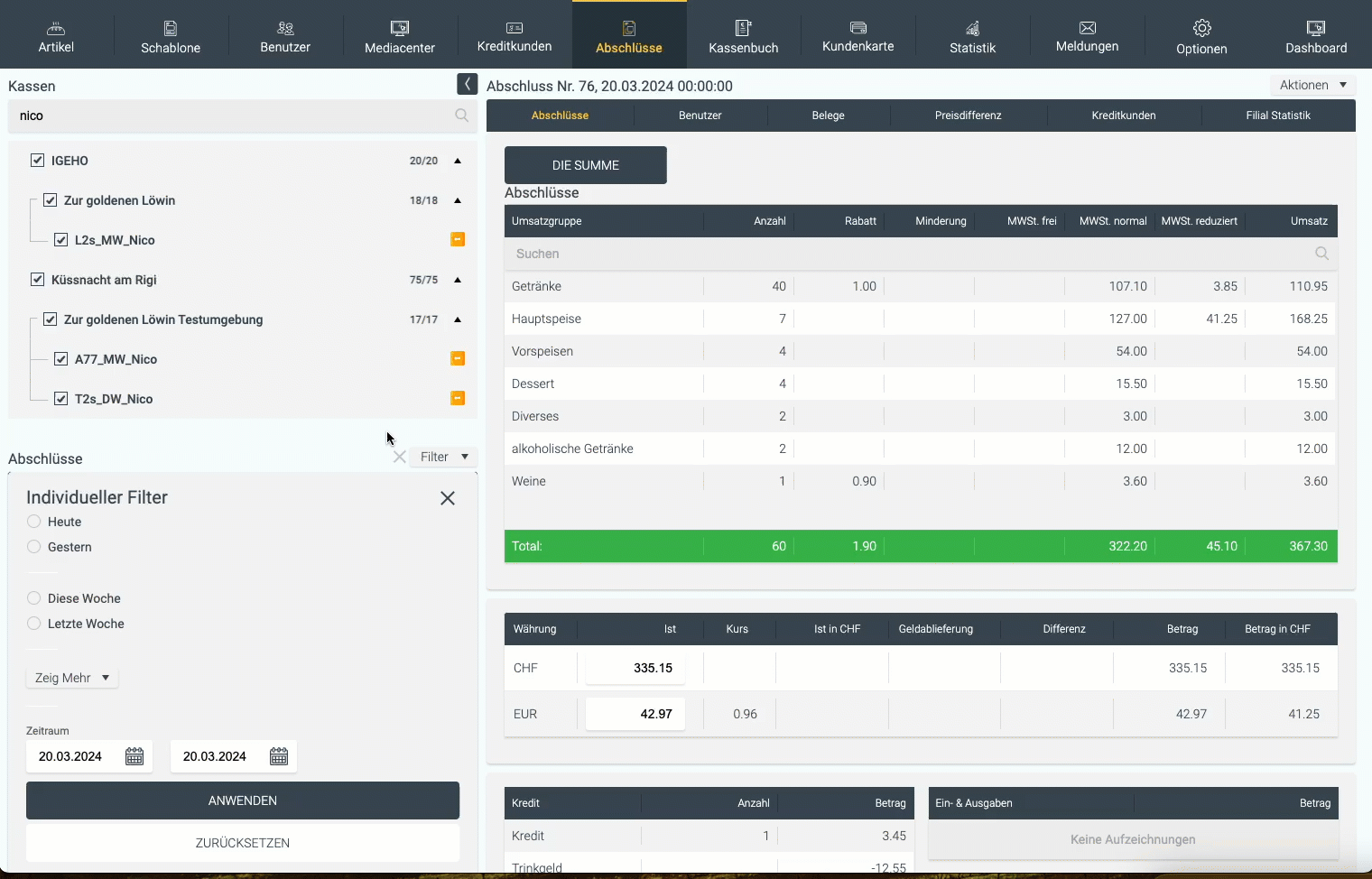Collapse Zur goldenen Löwin Testumgebung node arrow
This screenshot has height=879, width=1372.
(x=458, y=319)
